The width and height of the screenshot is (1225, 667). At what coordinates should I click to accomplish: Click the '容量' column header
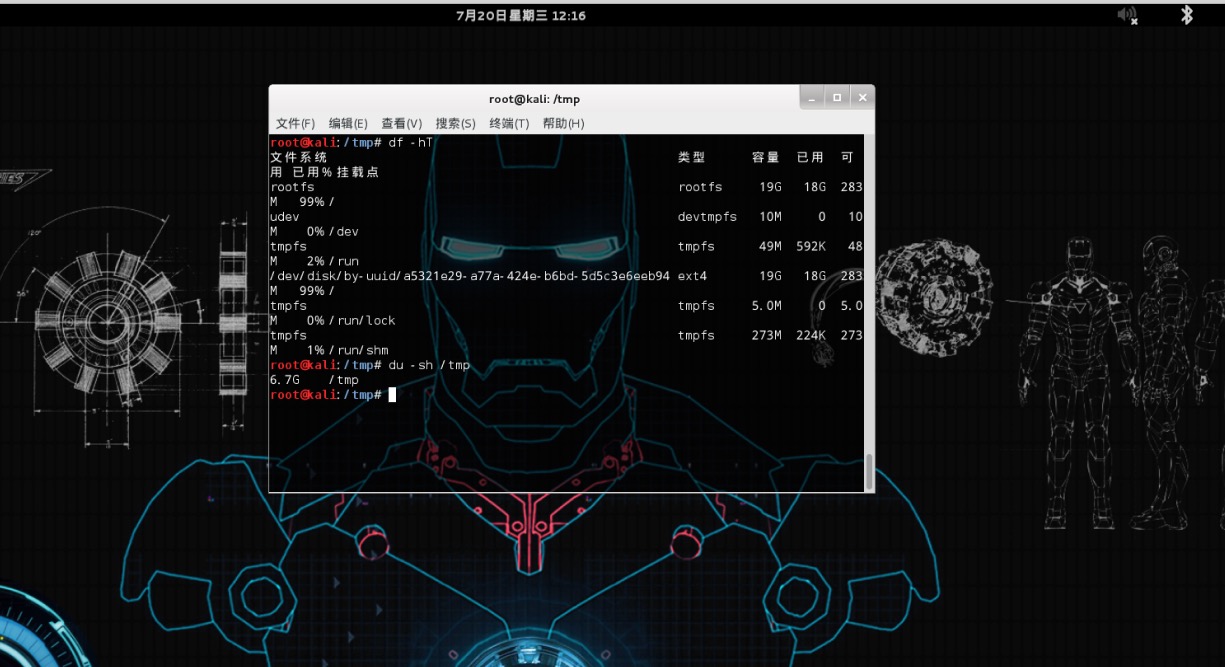pyautogui.click(x=765, y=157)
